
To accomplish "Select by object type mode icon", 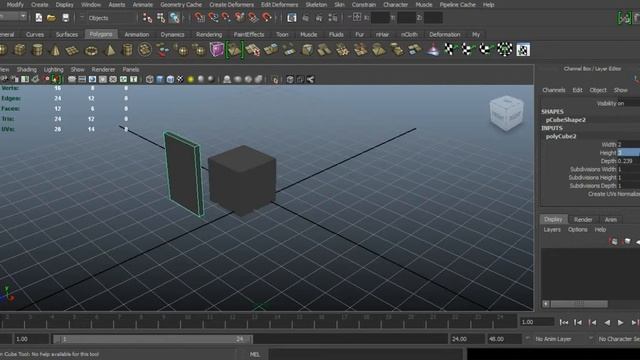I will pyautogui.click(x=161, y=18).
